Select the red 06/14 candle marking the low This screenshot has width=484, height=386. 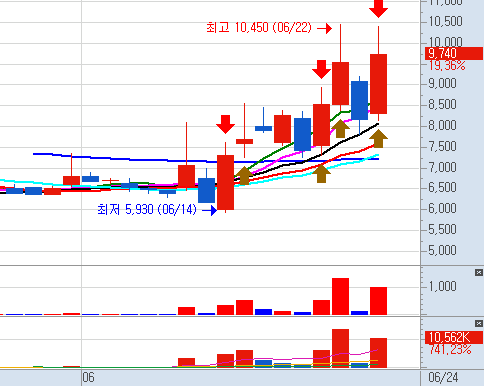(225, 182)
